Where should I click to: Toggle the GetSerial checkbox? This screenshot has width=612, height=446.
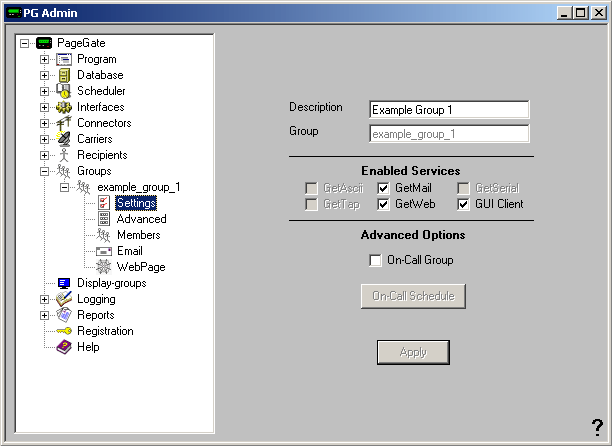[x=463, y=188]
